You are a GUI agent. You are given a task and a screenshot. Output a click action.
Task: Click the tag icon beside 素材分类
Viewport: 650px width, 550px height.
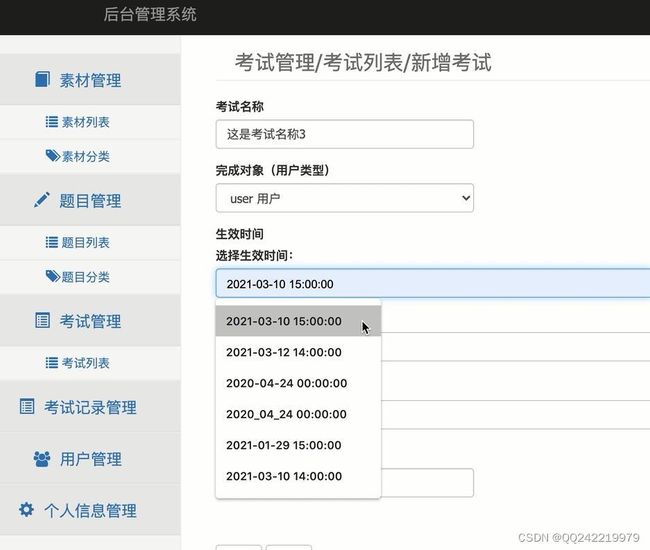tap(53, 156)
